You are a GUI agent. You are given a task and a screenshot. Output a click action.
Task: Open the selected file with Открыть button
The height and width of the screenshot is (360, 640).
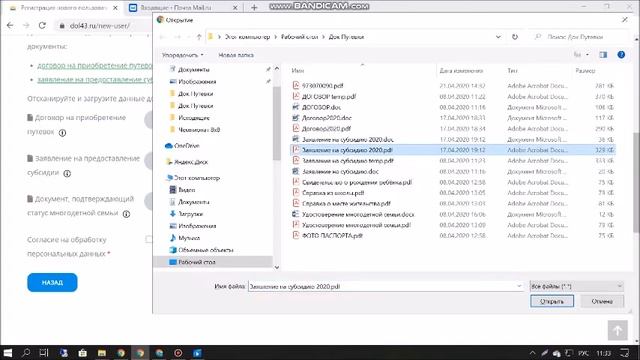click(x=552, y=301)
